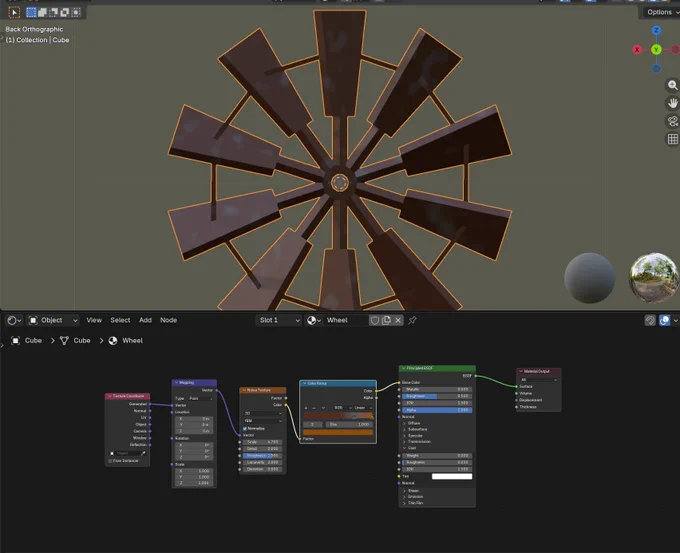Click the Cube mesh data breadcrumb icon
The height and width of the screenshot is (553, 680).
click(x=64, y=340)
